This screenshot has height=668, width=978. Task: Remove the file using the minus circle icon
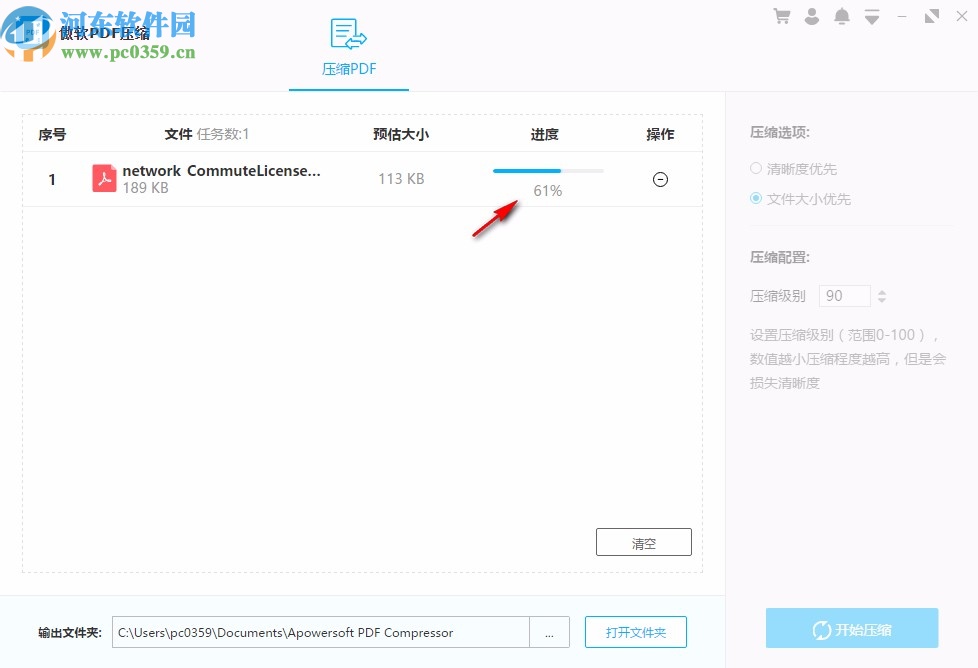(x=660, y=179)
